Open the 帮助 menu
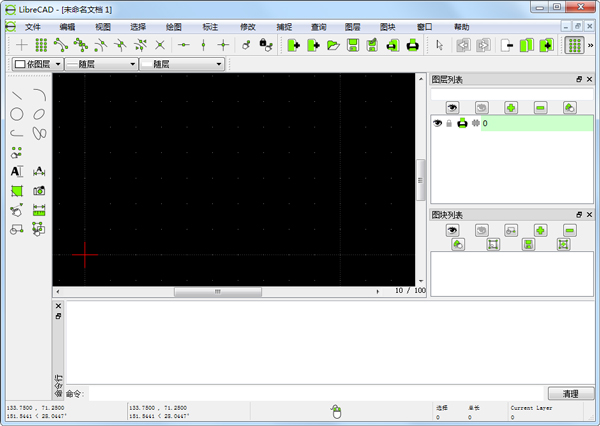 coord(461,27)
